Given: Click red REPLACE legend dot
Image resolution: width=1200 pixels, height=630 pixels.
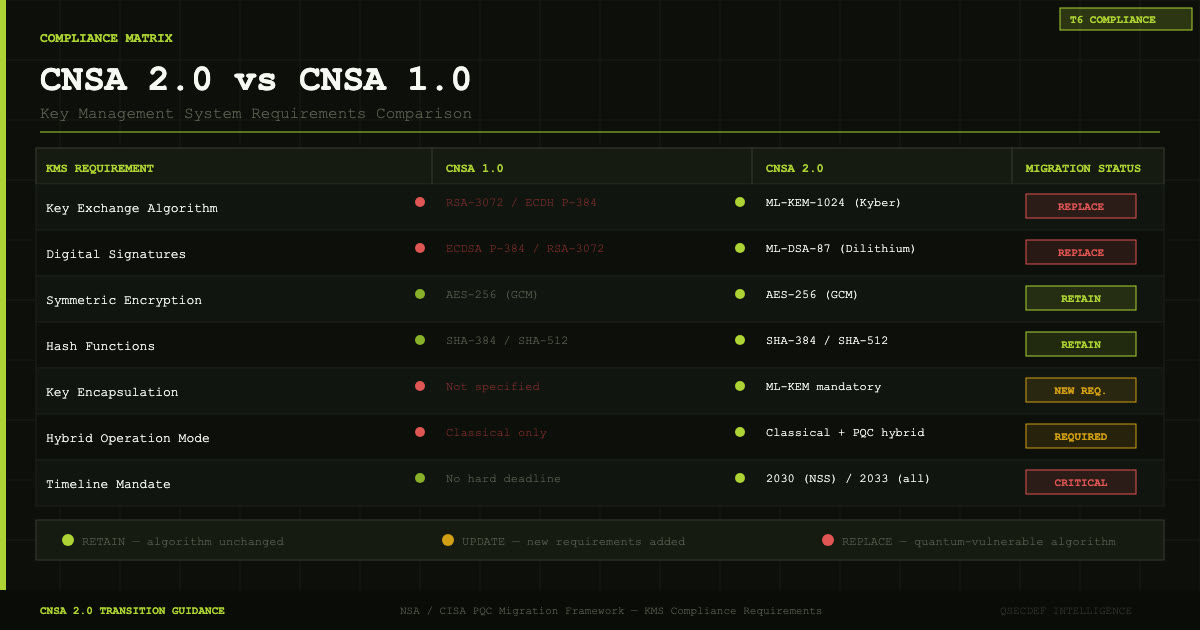Looking at the screenshot, I should [x=828, y=540].
